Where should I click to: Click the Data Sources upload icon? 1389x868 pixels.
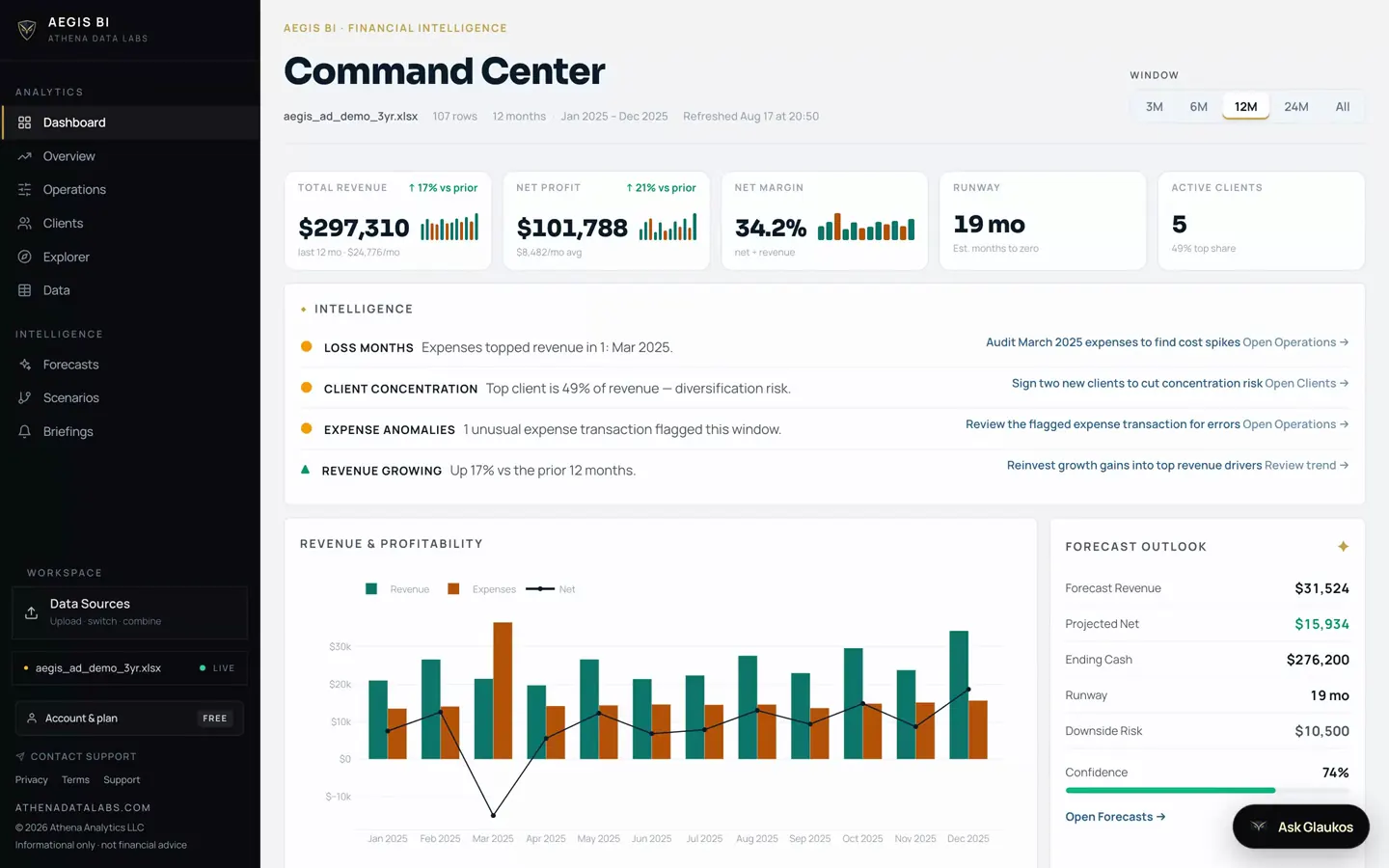(x=31, y=612)
